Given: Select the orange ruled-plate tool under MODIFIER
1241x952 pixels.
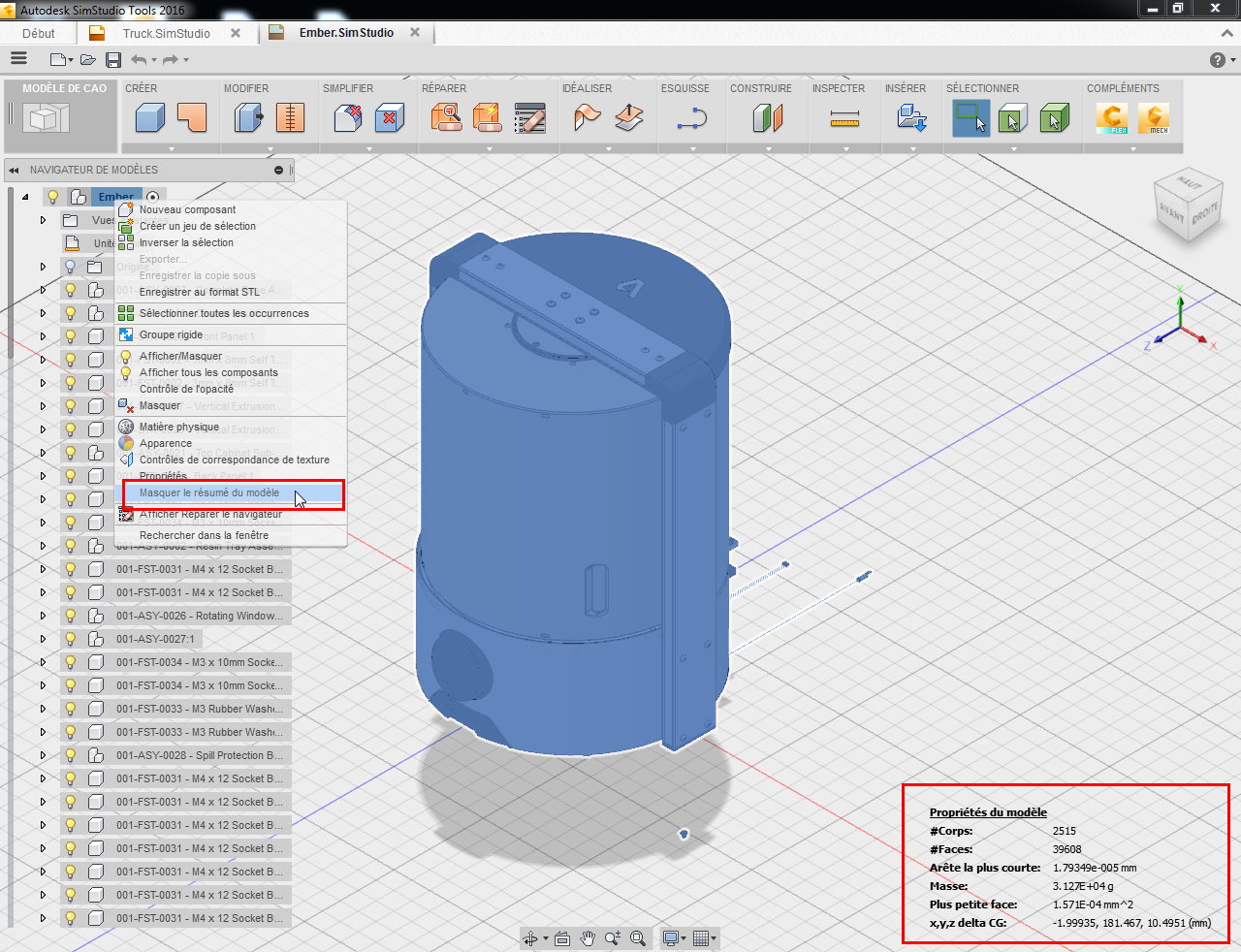Looking at the screenshot, I should (290, 118).
